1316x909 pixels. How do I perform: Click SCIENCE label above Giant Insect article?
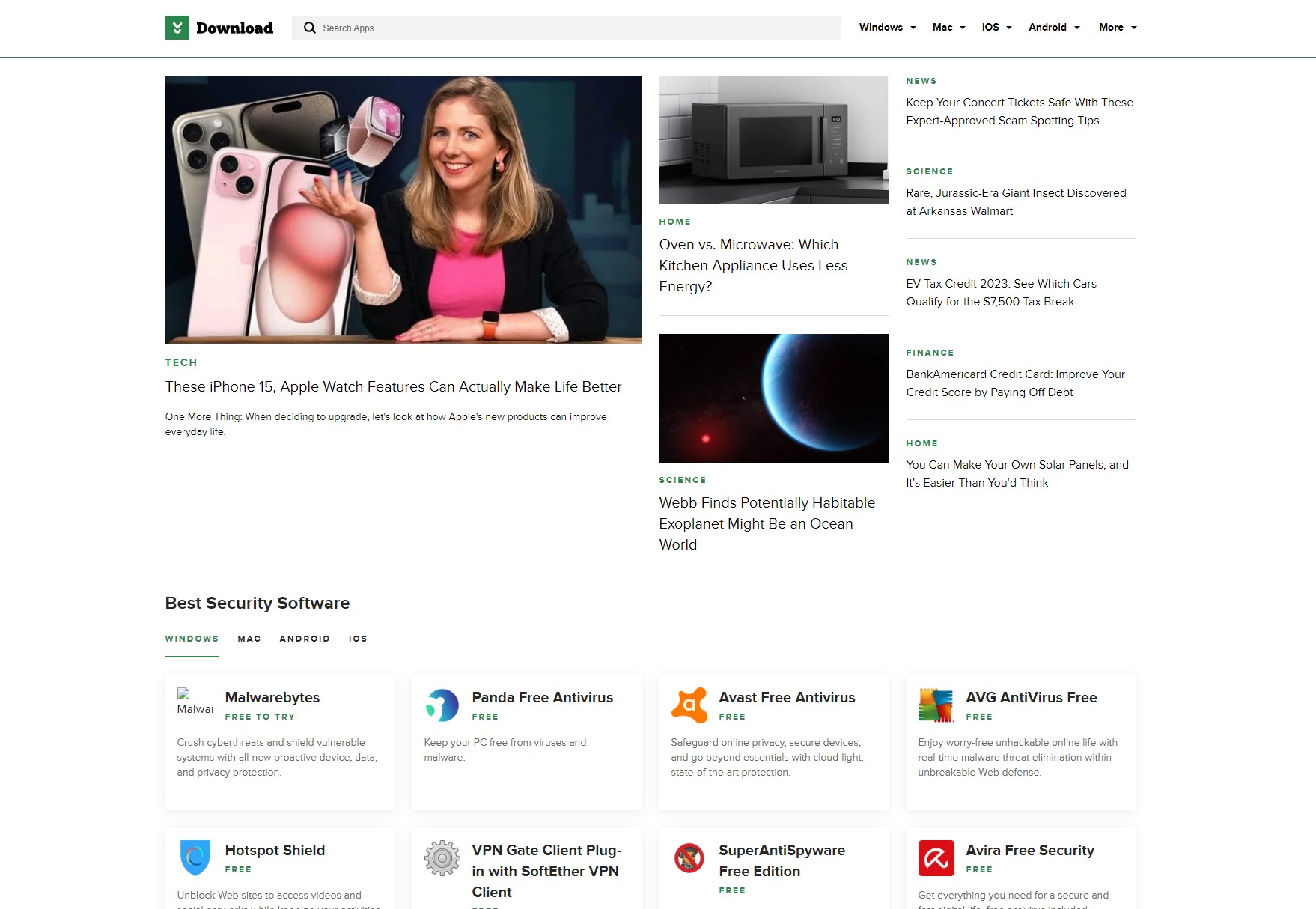click(930, 171)
